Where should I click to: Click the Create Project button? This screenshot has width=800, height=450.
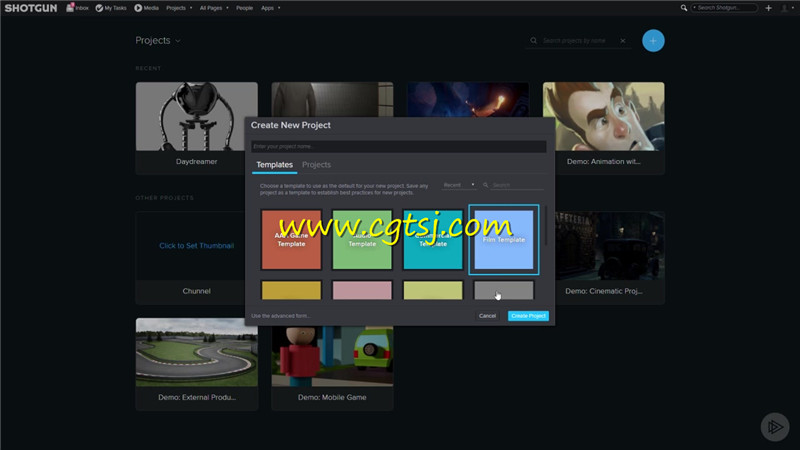click(x=528, y=316)
